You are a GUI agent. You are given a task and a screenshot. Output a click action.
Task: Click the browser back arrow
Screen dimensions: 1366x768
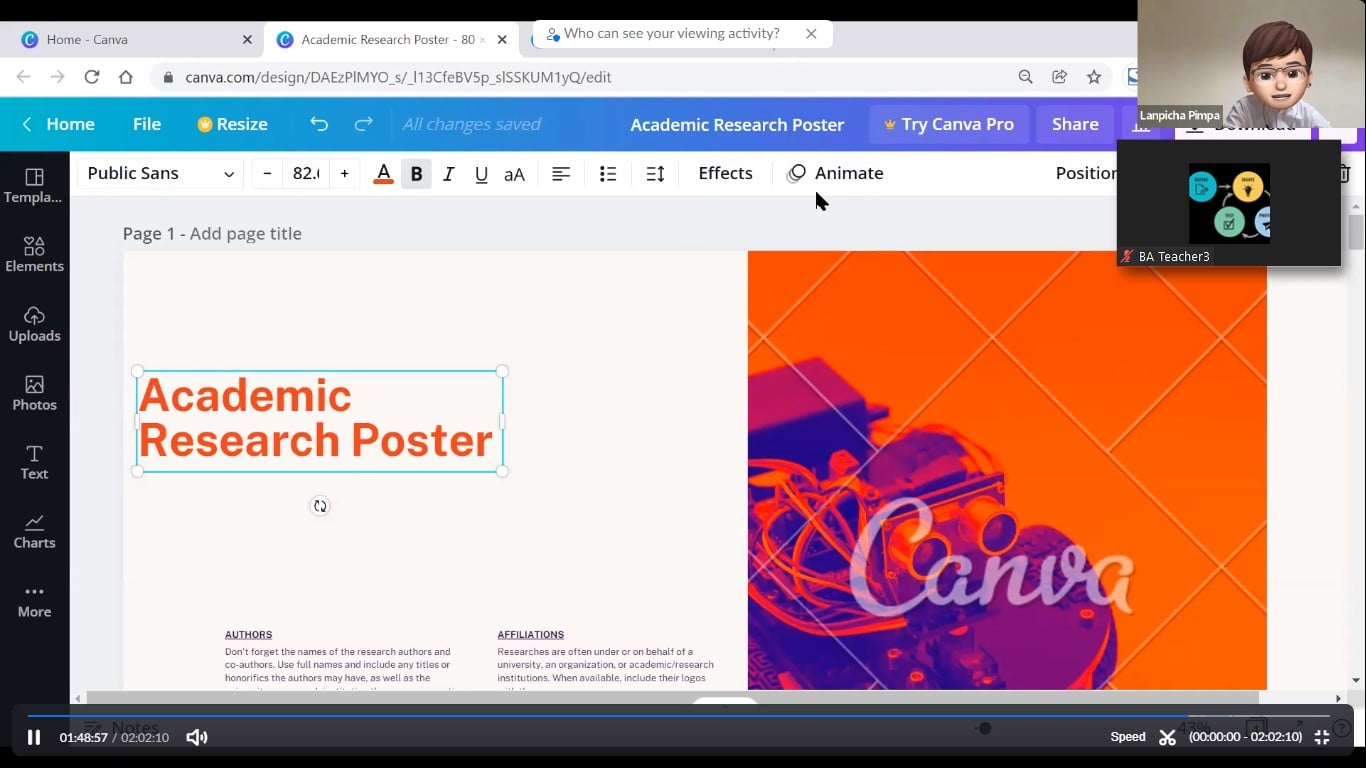click(24, 77)
